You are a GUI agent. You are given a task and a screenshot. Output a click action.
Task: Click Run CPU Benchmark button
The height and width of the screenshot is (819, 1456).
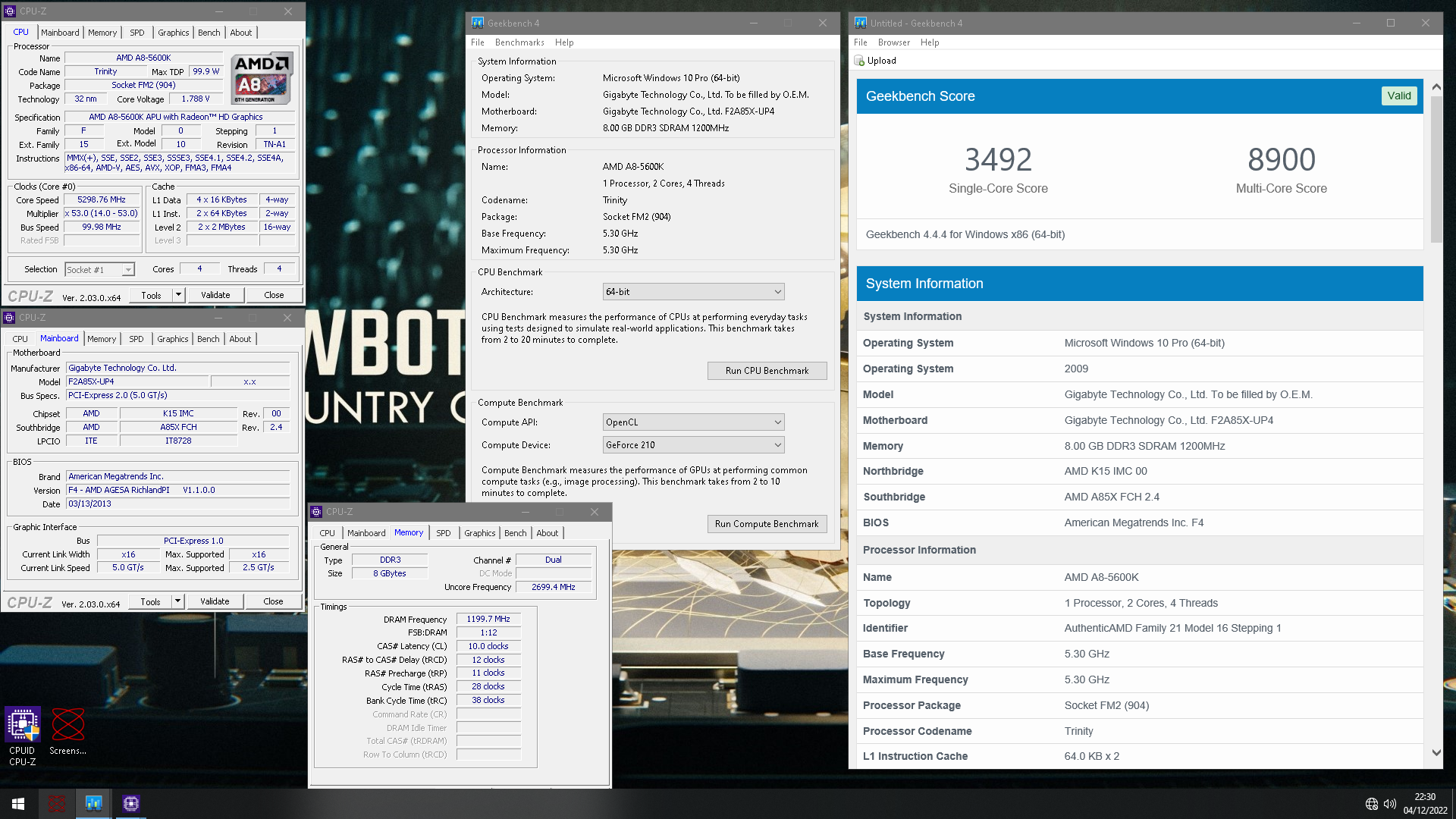coord(767,371)
